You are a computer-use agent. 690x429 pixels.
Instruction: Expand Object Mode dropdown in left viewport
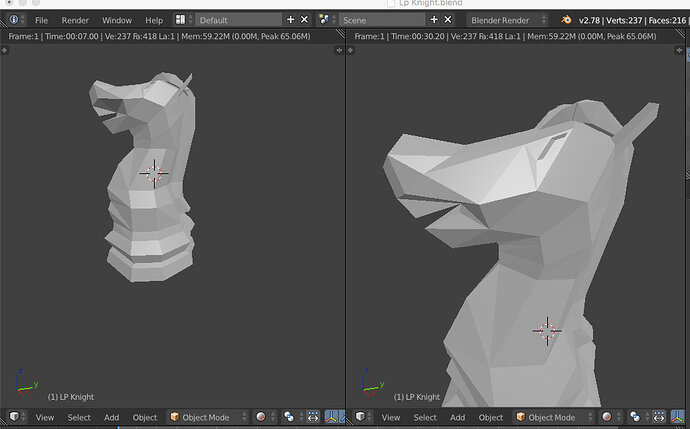[x=205, y=417]
